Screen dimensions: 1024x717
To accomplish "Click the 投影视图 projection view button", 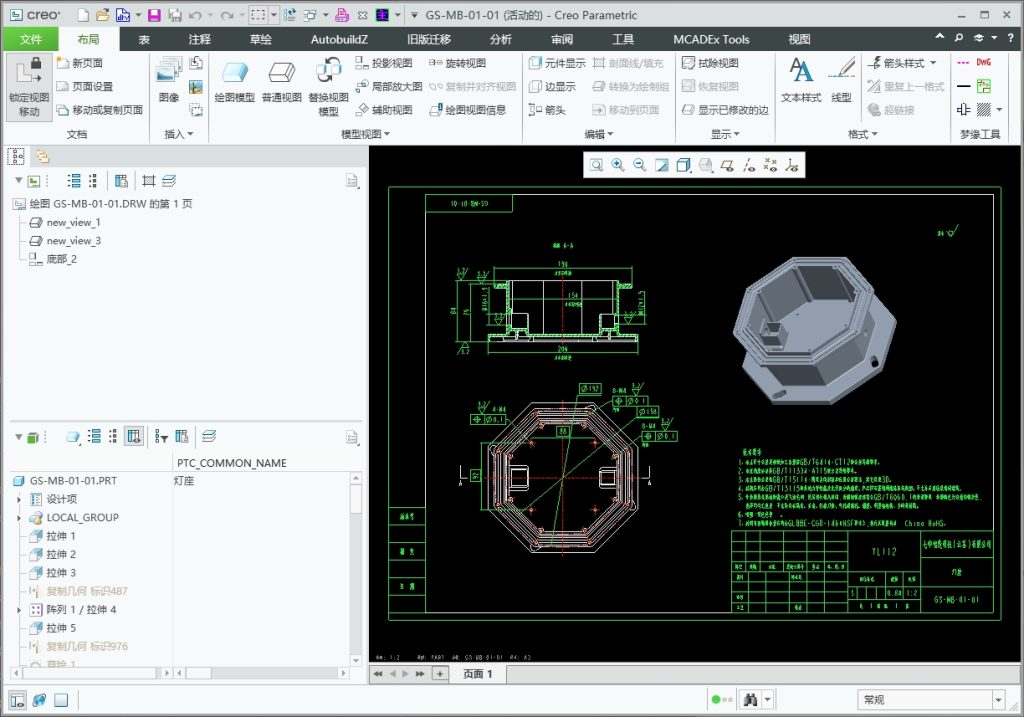I will pos(384,63).
